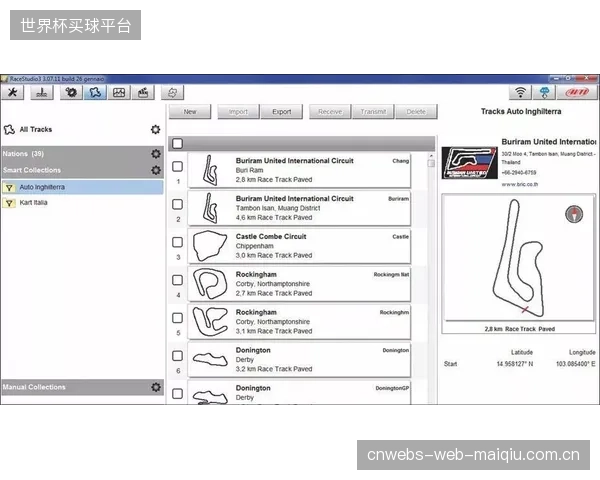This screenshot has width=600, height=480.
Task: Expand the Smart Collections section
Action: coord(83,170)
